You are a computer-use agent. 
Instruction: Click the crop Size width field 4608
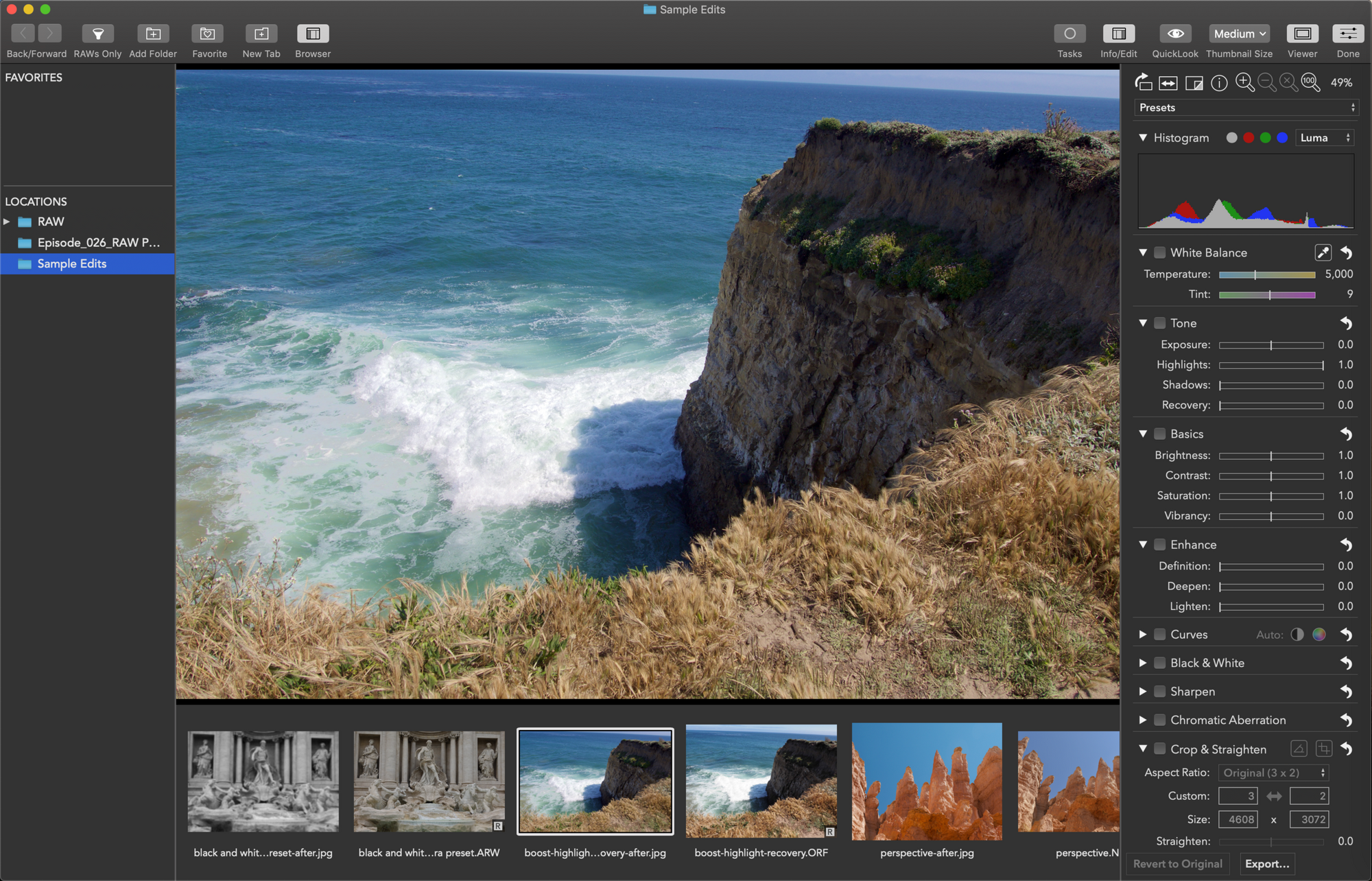(x=1238, y=819)
